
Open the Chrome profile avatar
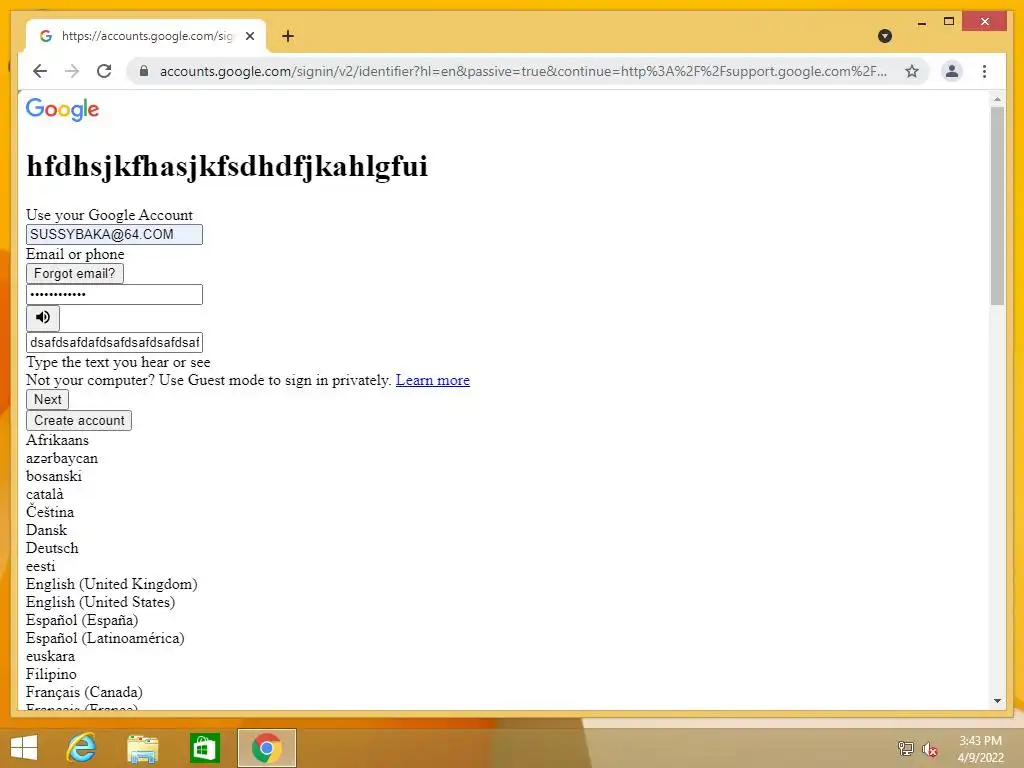point(952,71)
